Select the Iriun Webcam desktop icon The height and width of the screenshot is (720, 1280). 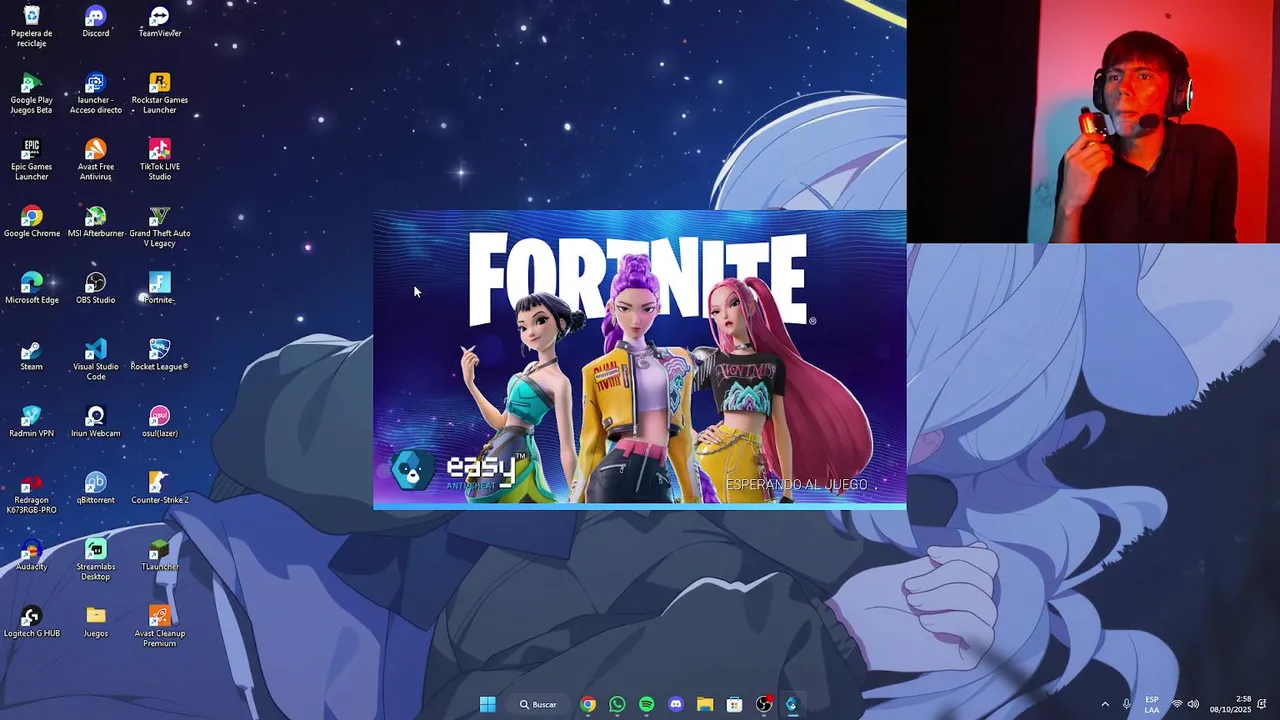click(x=95, y=422)
